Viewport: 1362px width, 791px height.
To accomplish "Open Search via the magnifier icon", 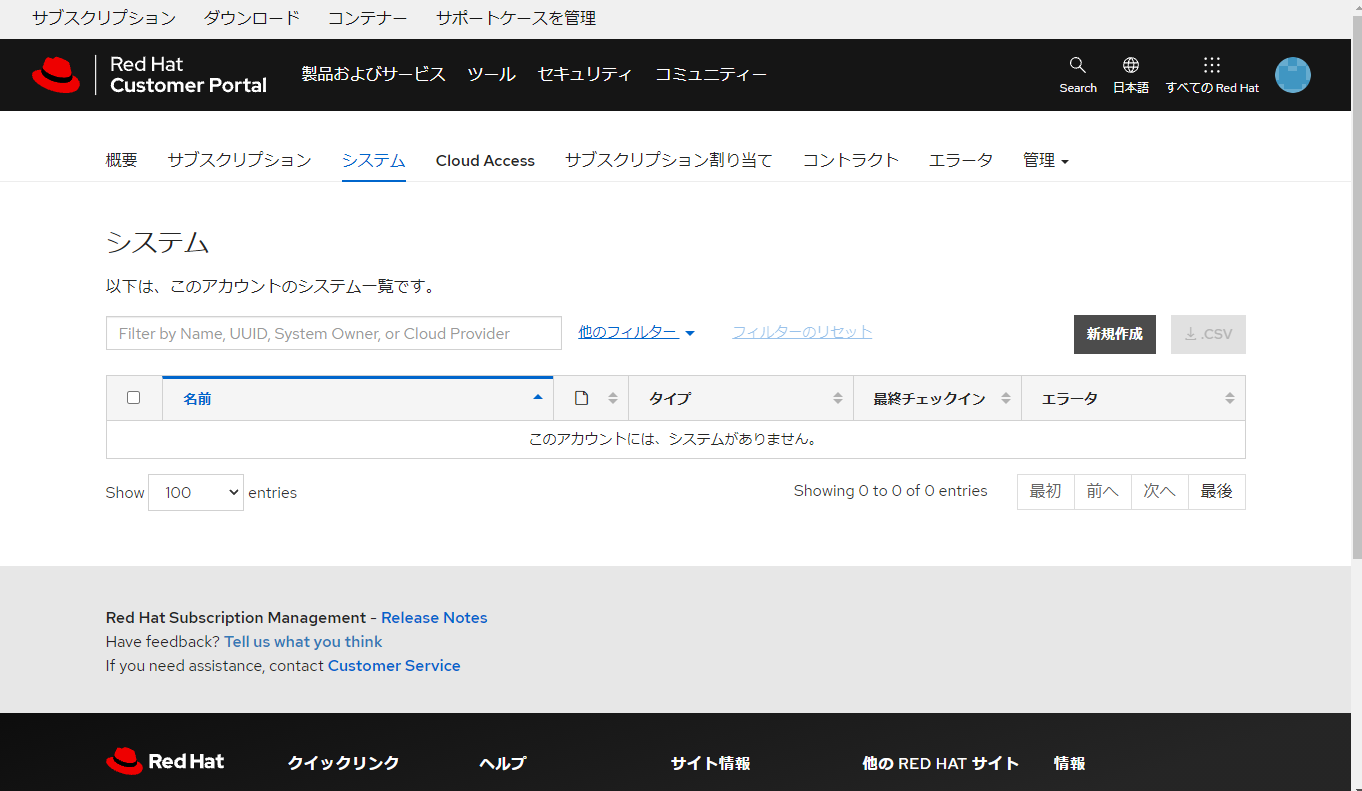I will coord(1077,73).
